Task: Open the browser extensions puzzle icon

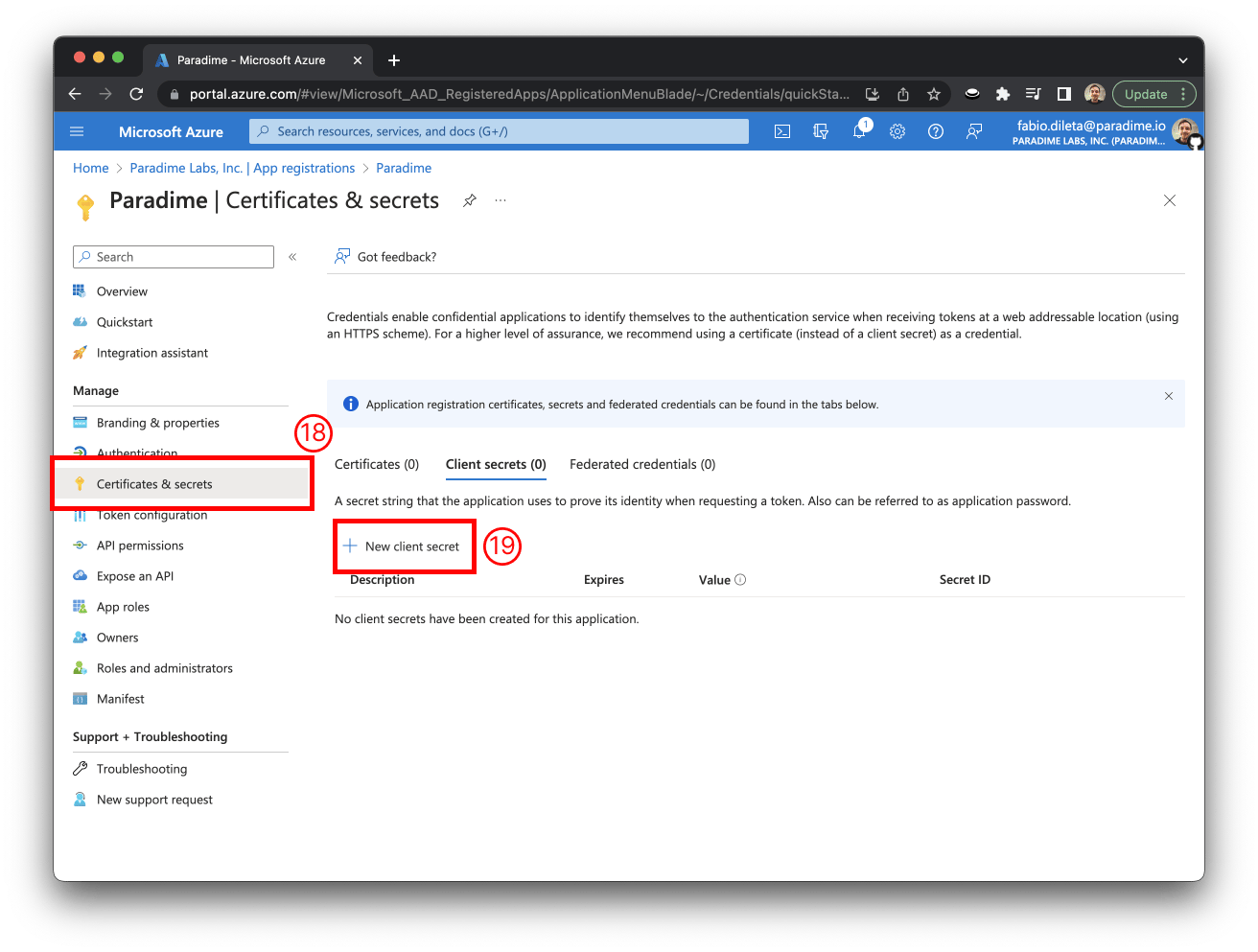Action: coord(1003,94)
